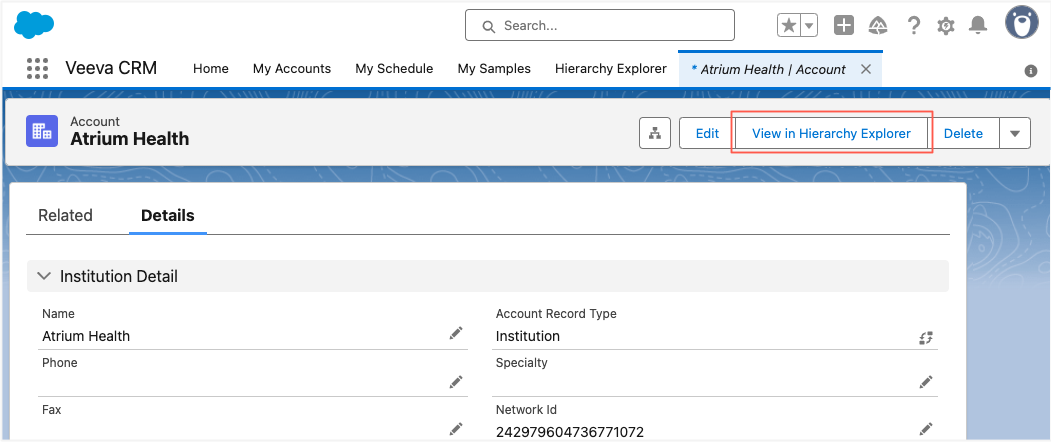Open the Help question mark icon

913,25
